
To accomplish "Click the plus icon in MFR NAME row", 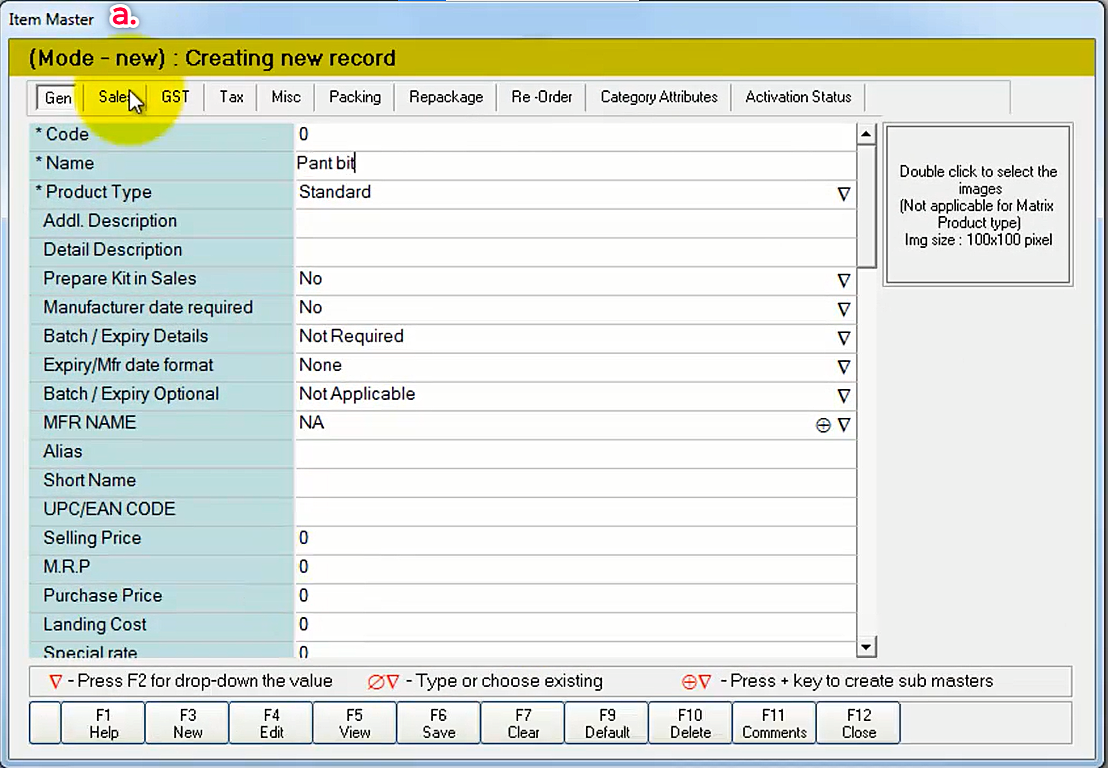I will pyautogui.click(x=823, y=425).
